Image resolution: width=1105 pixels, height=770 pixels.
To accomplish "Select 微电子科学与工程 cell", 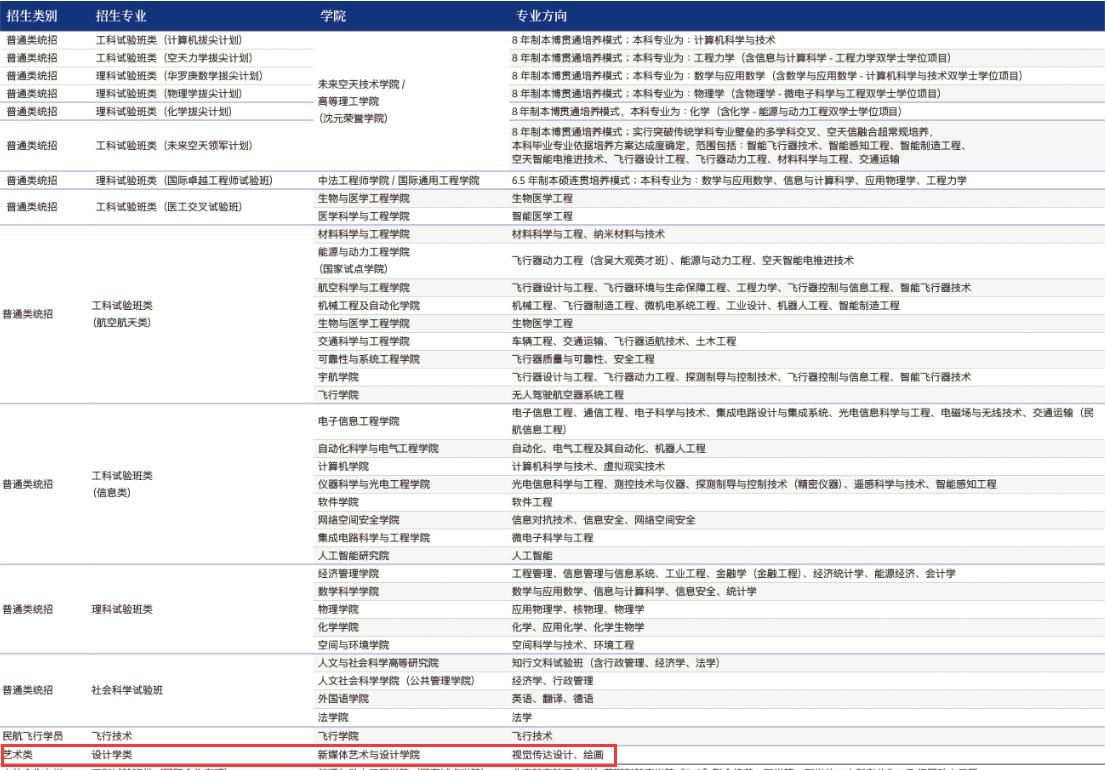I will (x=552, y=538).
